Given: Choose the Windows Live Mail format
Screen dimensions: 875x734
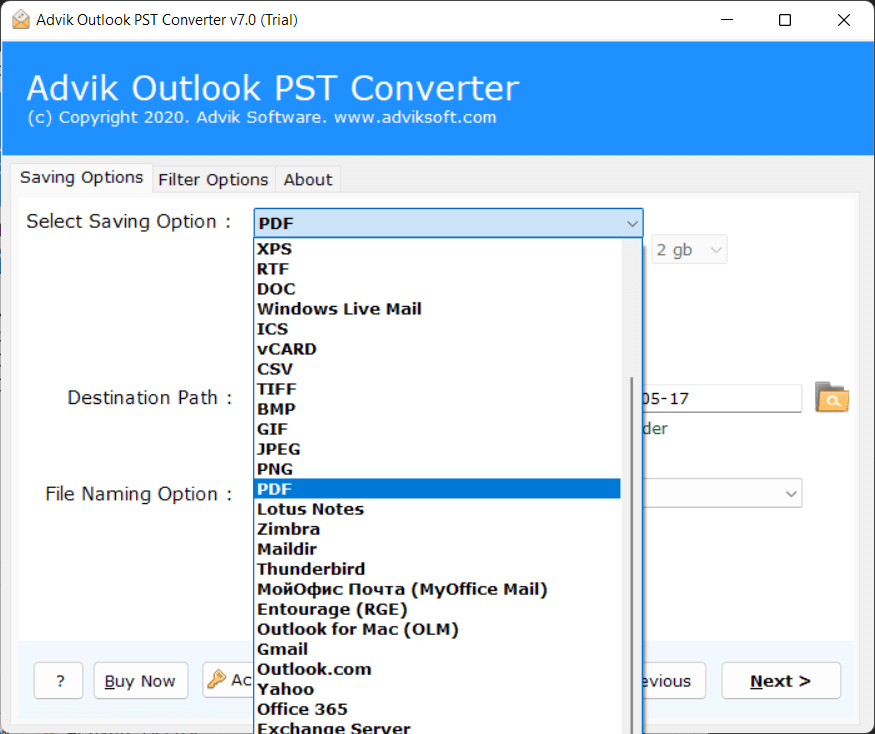Looking at the screenshot, I should tap(339, 308).
